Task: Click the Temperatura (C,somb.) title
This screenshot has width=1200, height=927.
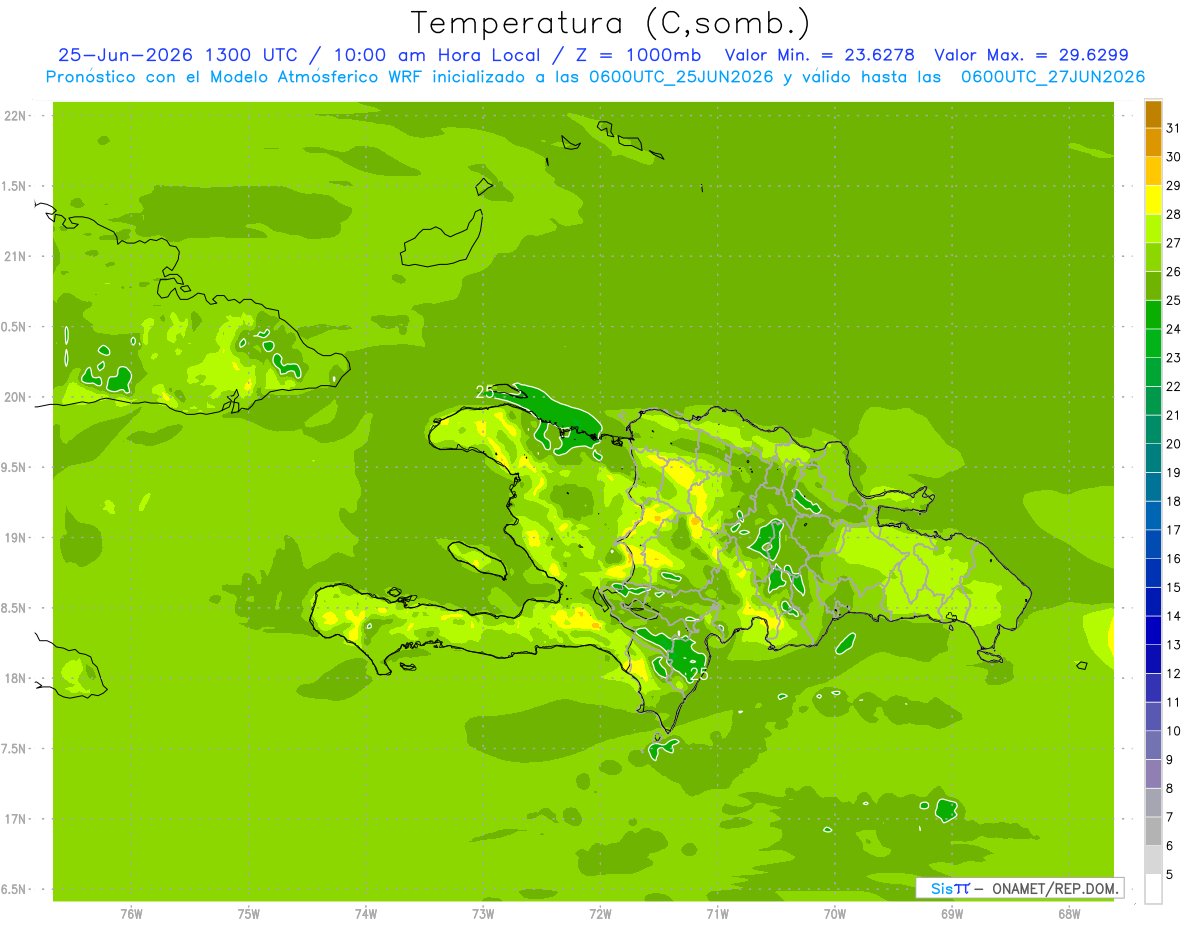Action: click(611, 22)
